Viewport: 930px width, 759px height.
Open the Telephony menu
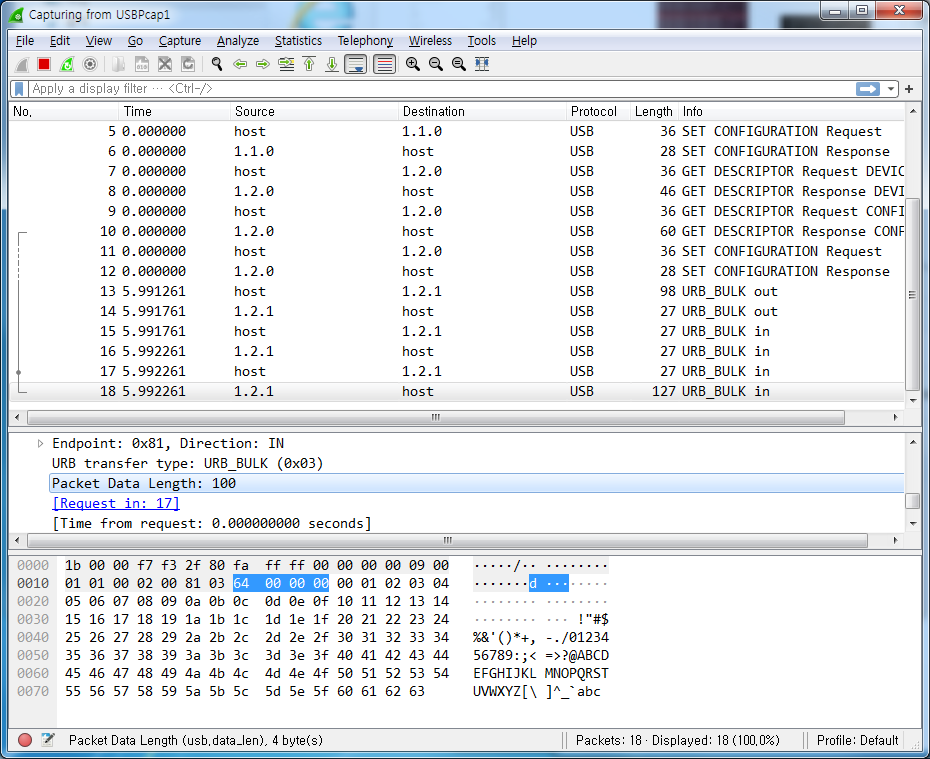click(x=365, y=41)
